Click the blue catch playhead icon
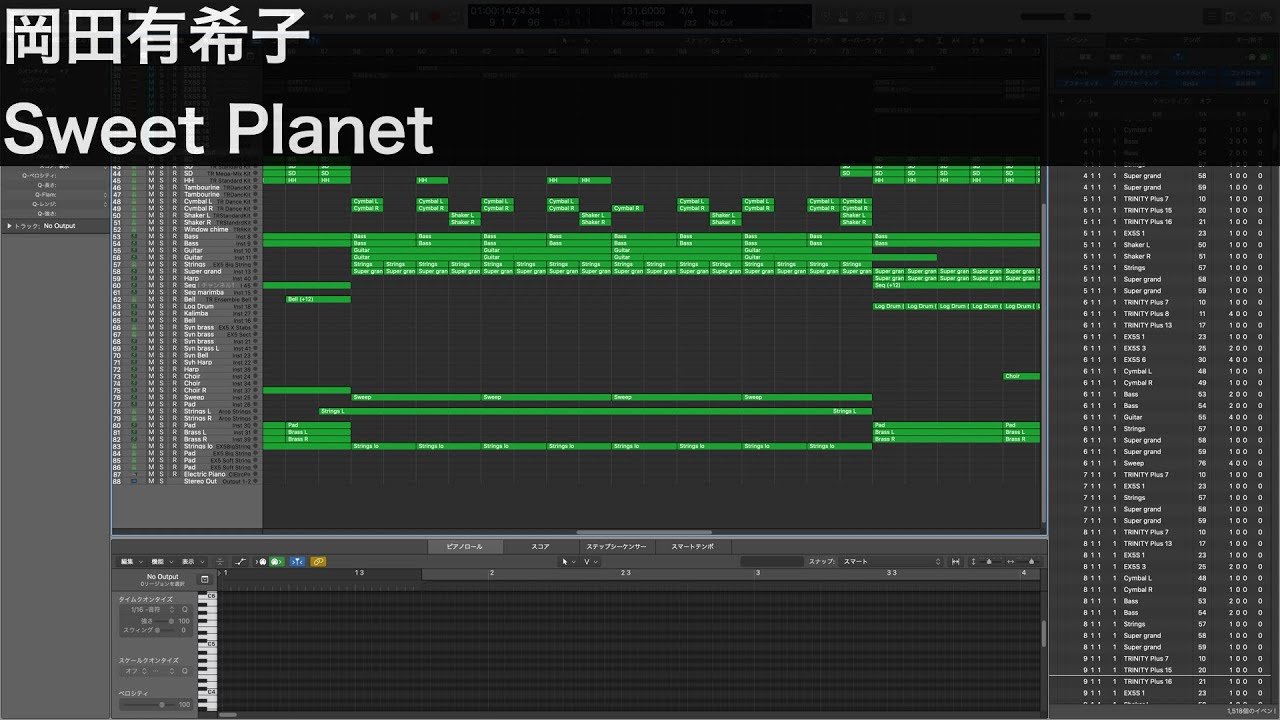This screenshot has width=1280, height=720. pyautogui.click(x=297, y=562)
